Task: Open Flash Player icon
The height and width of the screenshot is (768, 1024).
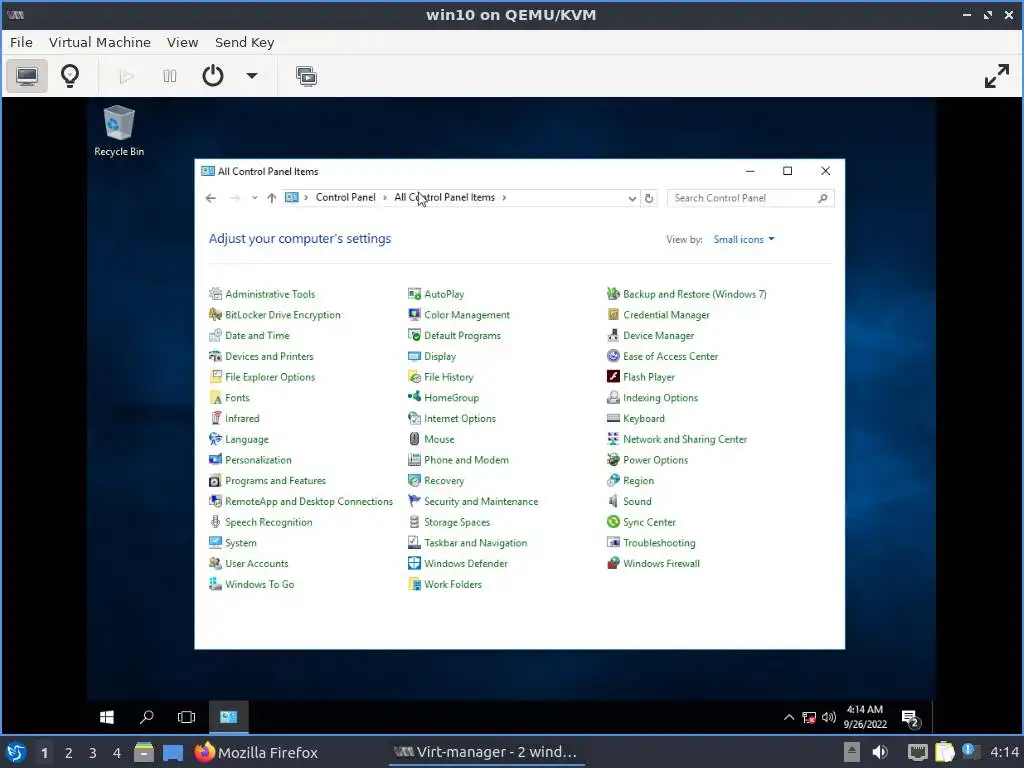Action: click(613, 377)
